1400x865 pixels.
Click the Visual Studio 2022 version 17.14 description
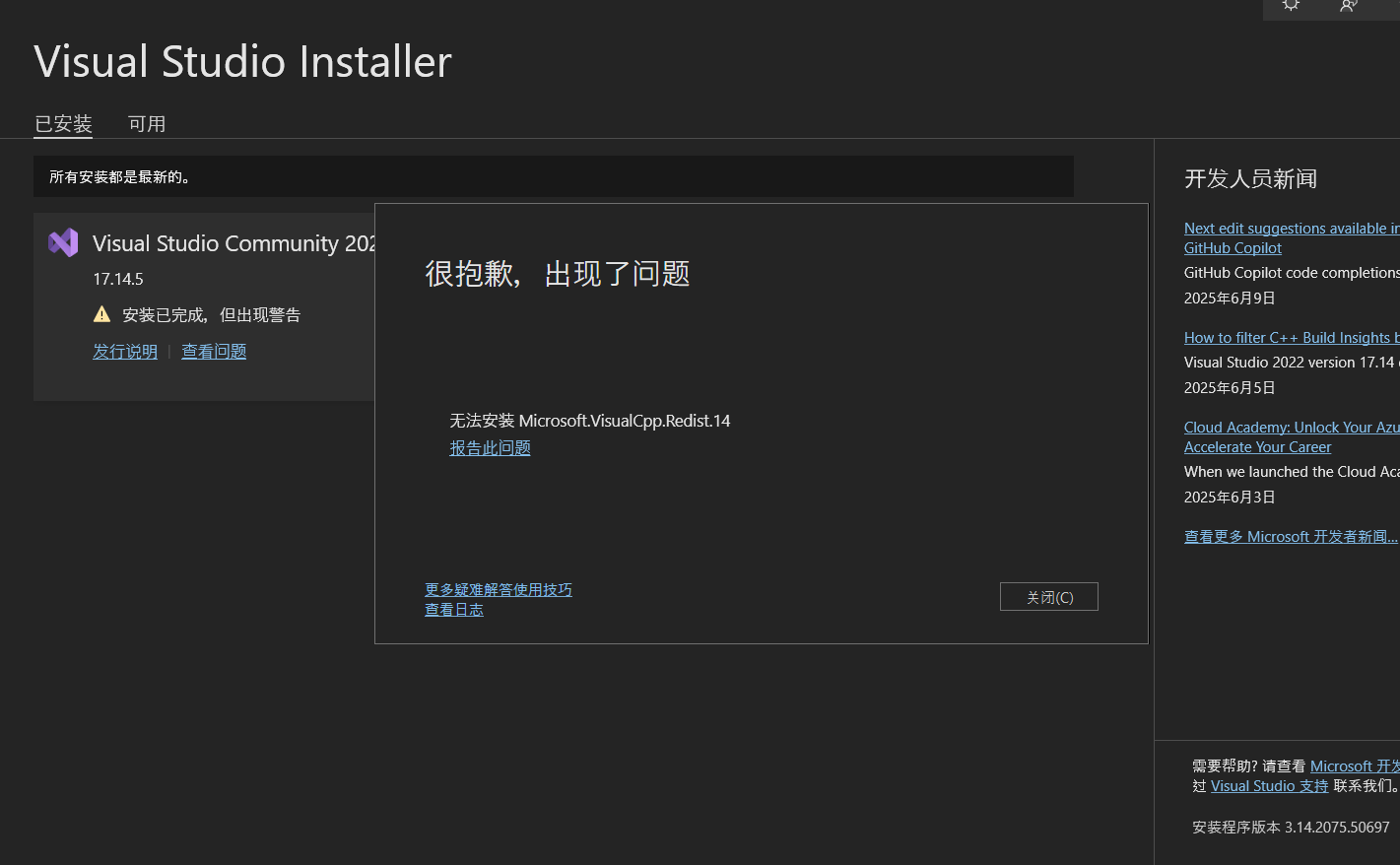point(1292,363)
